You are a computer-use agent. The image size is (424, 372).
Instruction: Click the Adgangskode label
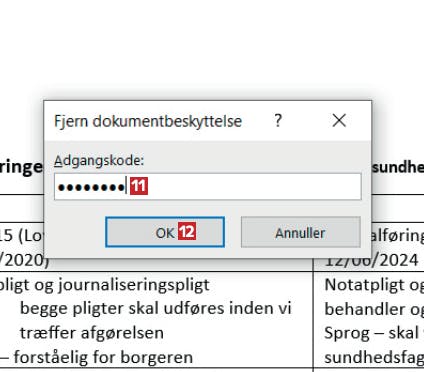click(x=99, y=161)
